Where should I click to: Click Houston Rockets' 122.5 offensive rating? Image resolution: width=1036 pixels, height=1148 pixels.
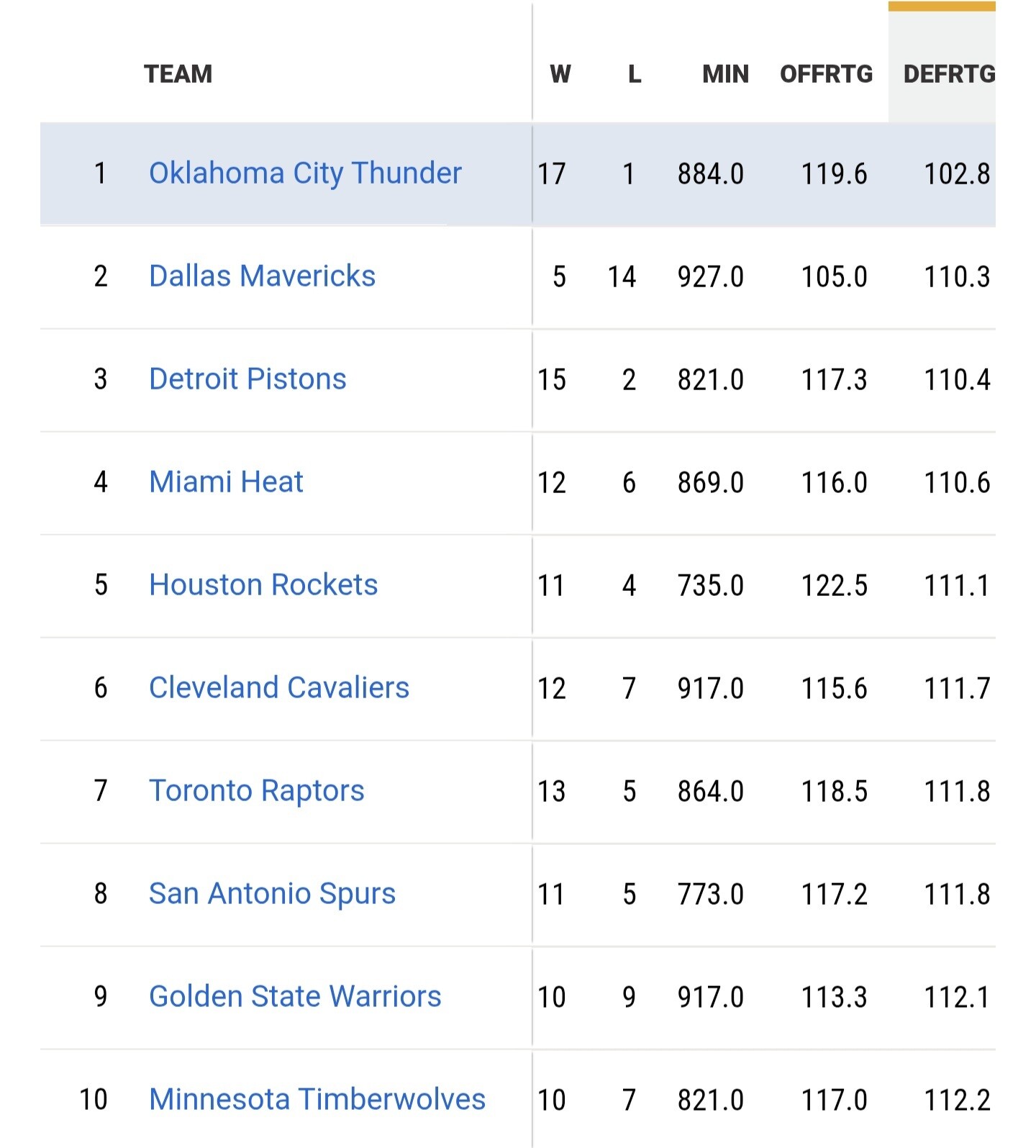pyautogui.click(x=835, y=586)
